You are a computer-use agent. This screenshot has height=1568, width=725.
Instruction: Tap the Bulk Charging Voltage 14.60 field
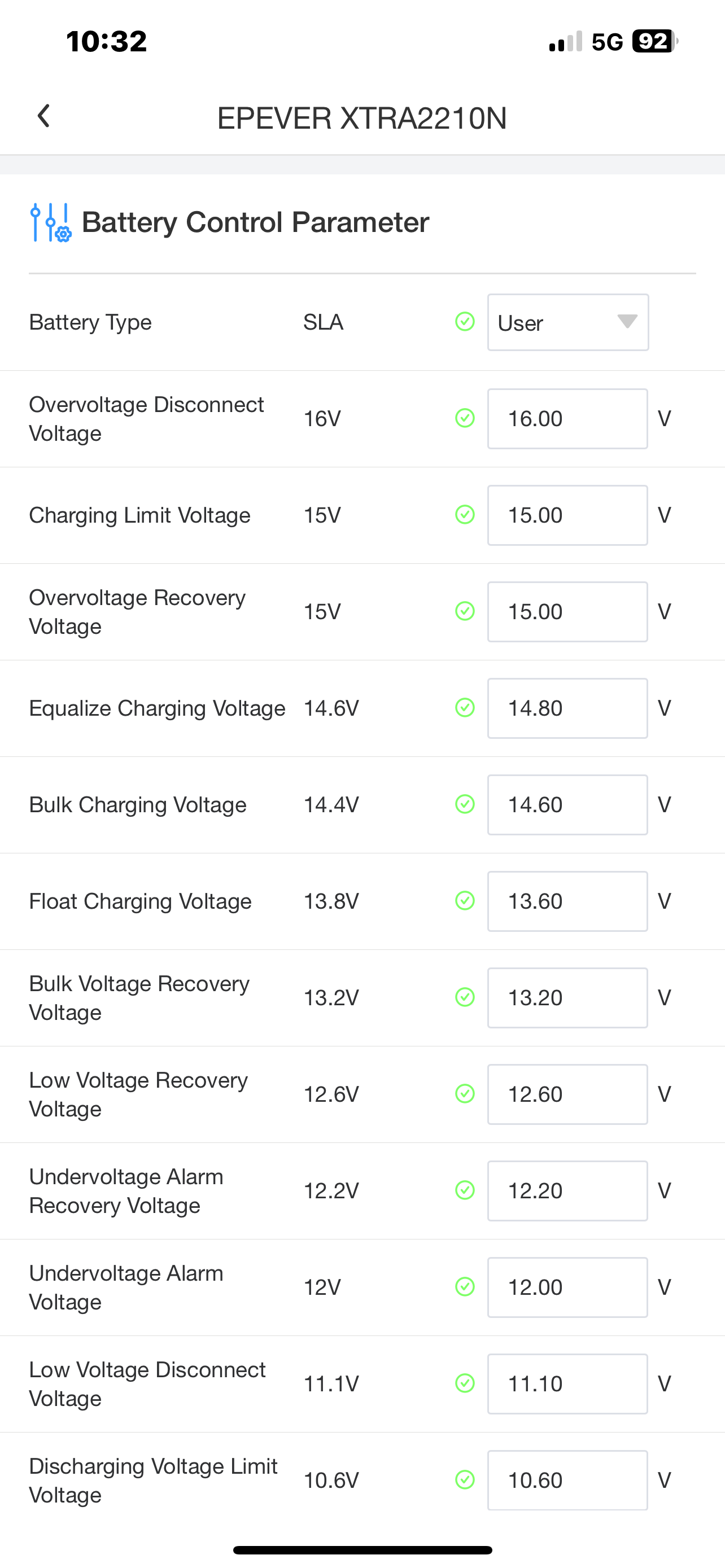coord(567,805)
